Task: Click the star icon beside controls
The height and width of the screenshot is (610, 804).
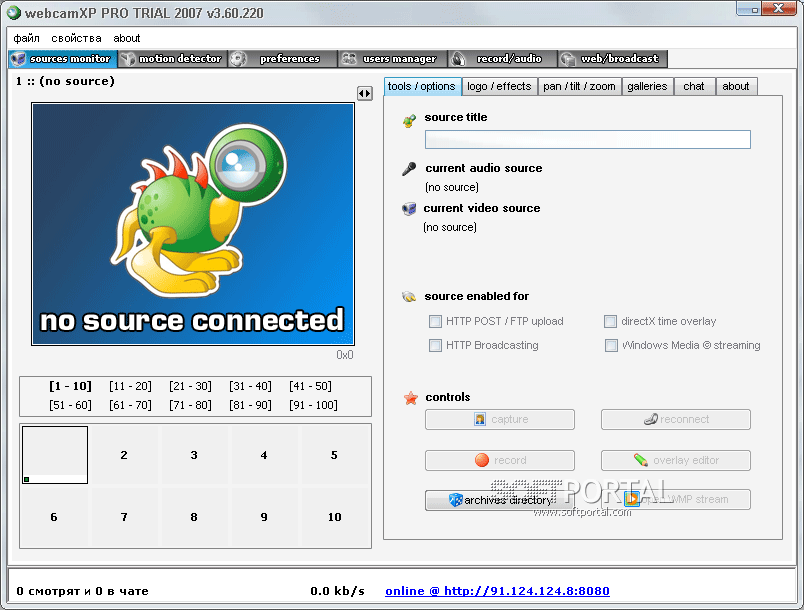Action: point(411,398)
